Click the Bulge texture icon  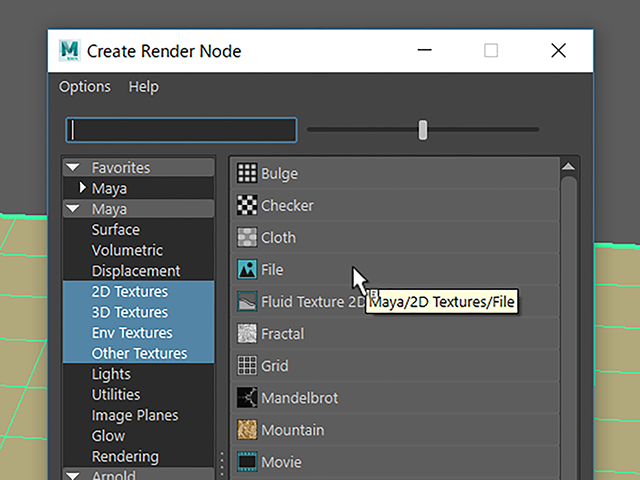[x=247, y=173]
